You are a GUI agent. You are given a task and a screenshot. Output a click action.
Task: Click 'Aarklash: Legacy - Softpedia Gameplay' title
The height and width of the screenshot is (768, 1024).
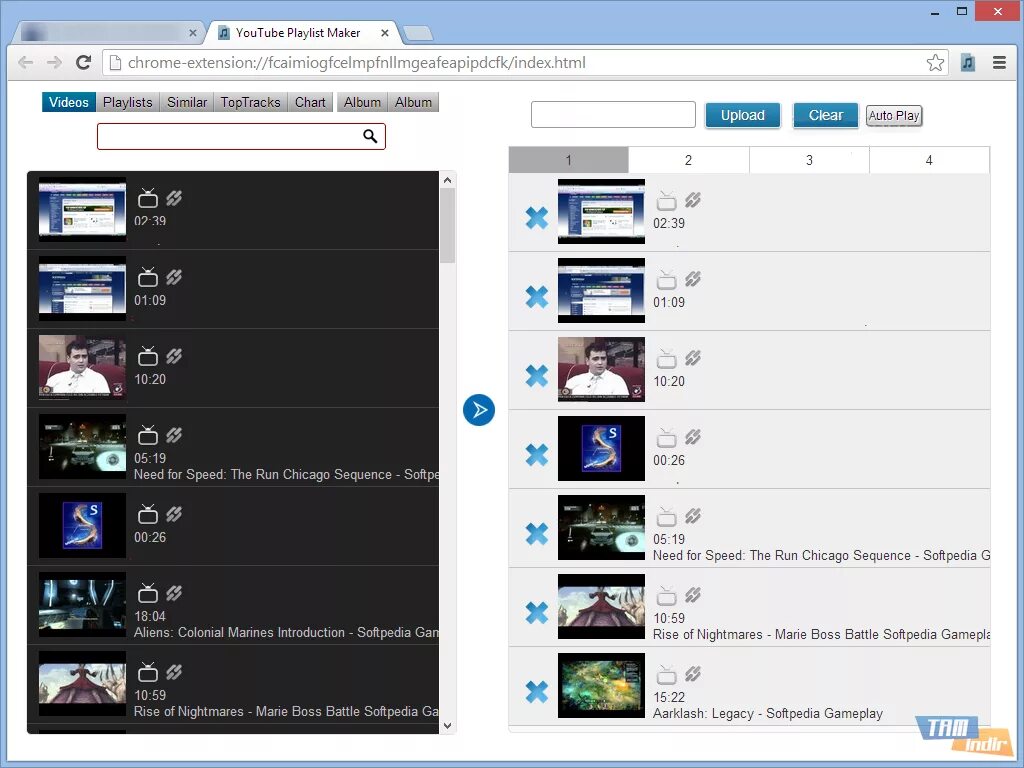coord(768,714)
